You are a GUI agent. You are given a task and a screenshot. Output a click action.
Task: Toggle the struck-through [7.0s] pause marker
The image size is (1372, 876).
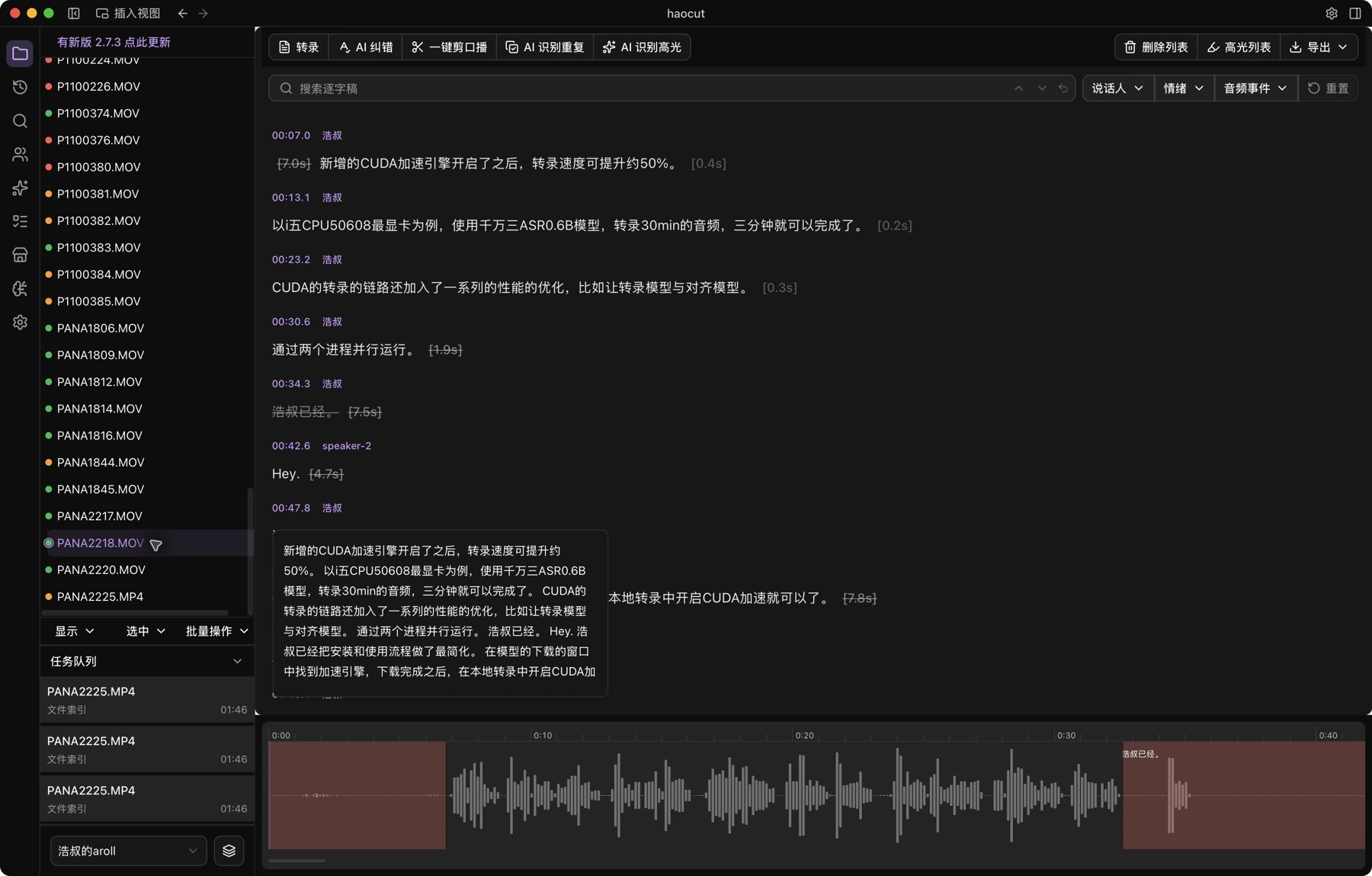click(x=293, y=164)
